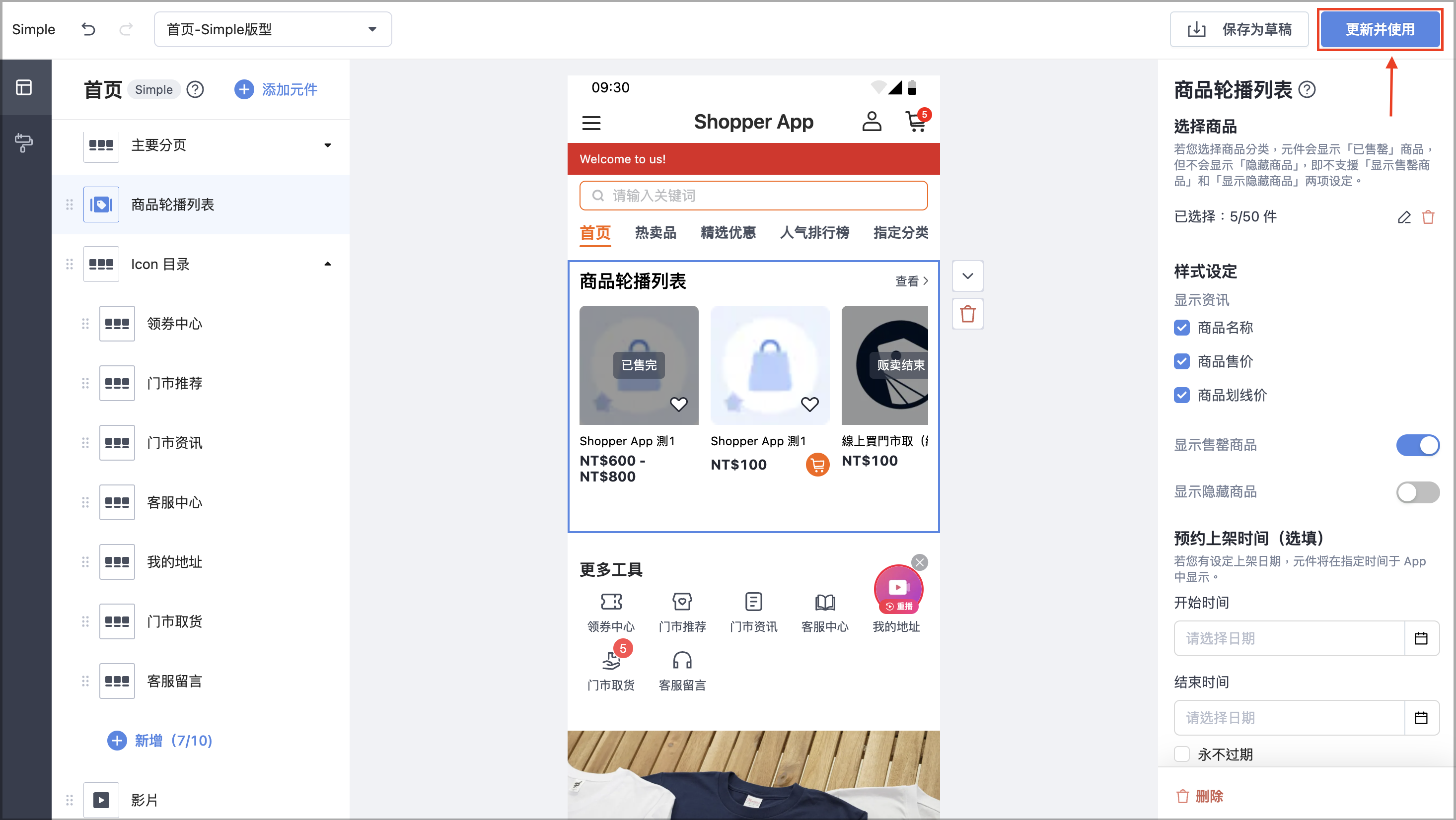The width and height of the screenshot is (1456, 820).
Task: Select the 影片 component row
Action: point(201,800)
